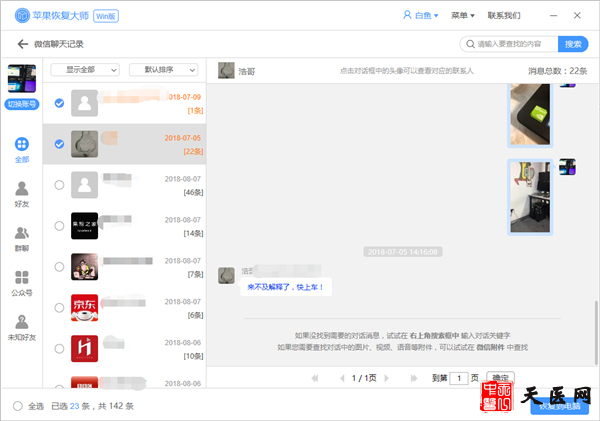Select the conversation with 46条 messages

tap(59, 184)
